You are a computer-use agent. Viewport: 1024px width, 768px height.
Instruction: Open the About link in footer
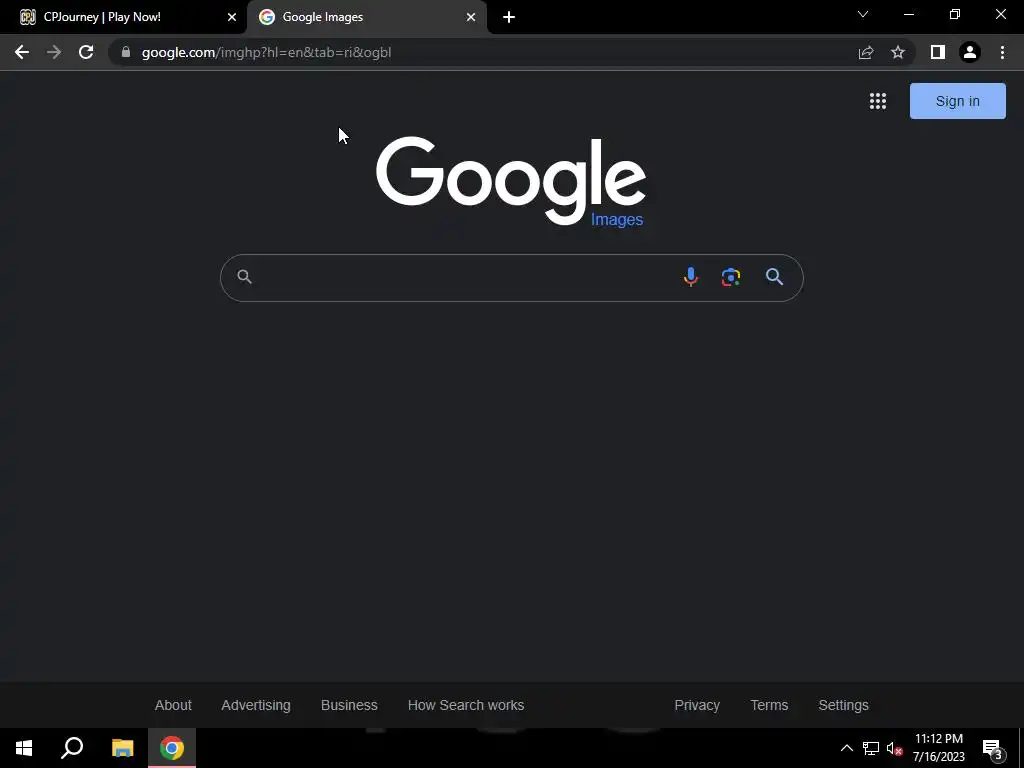[x=173, y=705]
